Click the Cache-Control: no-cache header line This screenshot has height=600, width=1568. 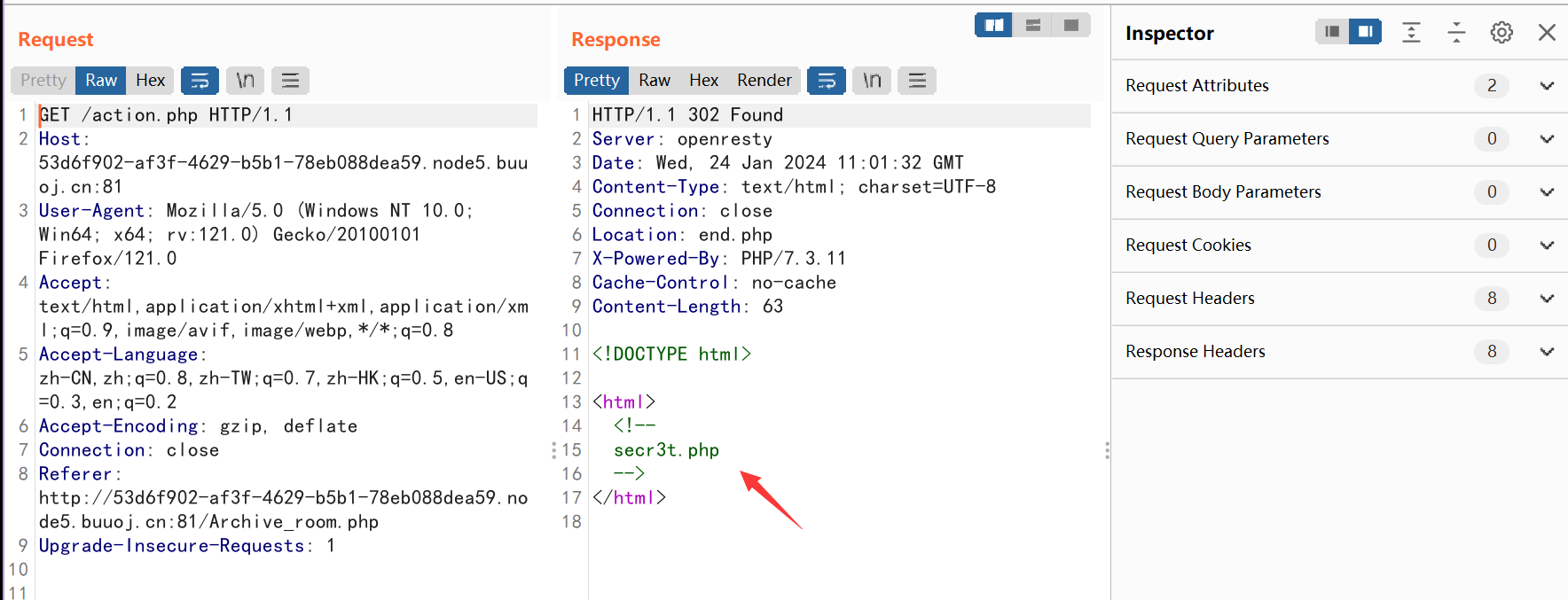[x=714, y=283]
